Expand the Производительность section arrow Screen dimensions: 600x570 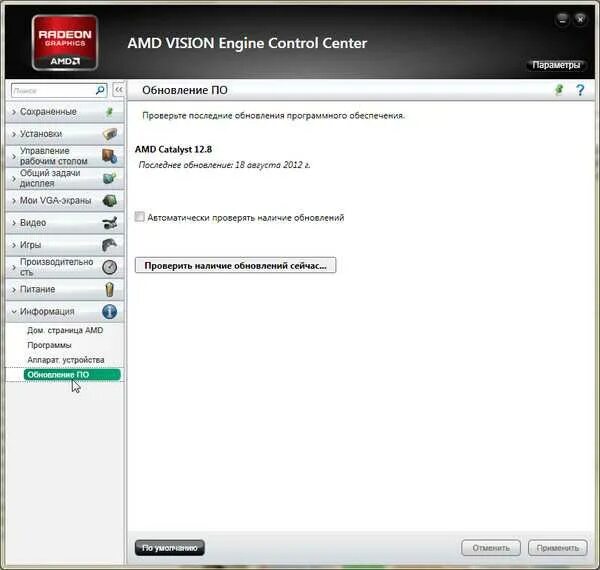click(14, 267)
